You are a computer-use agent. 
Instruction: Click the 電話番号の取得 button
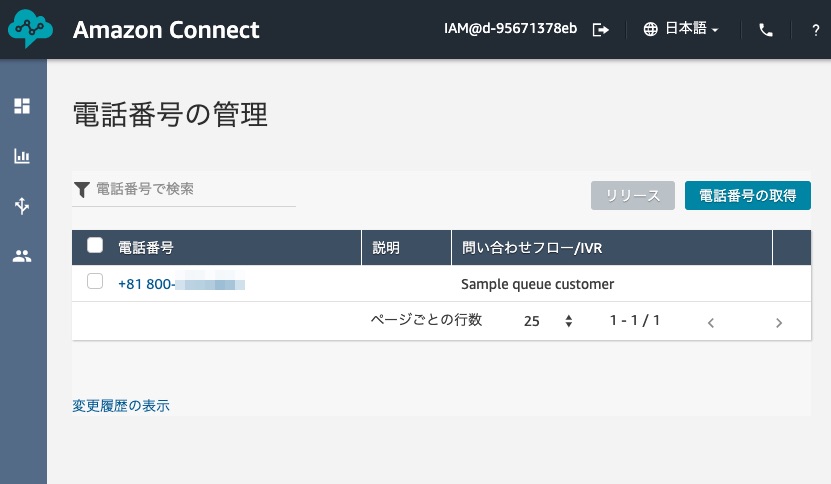pyautogui.click(x=747, y=196)
